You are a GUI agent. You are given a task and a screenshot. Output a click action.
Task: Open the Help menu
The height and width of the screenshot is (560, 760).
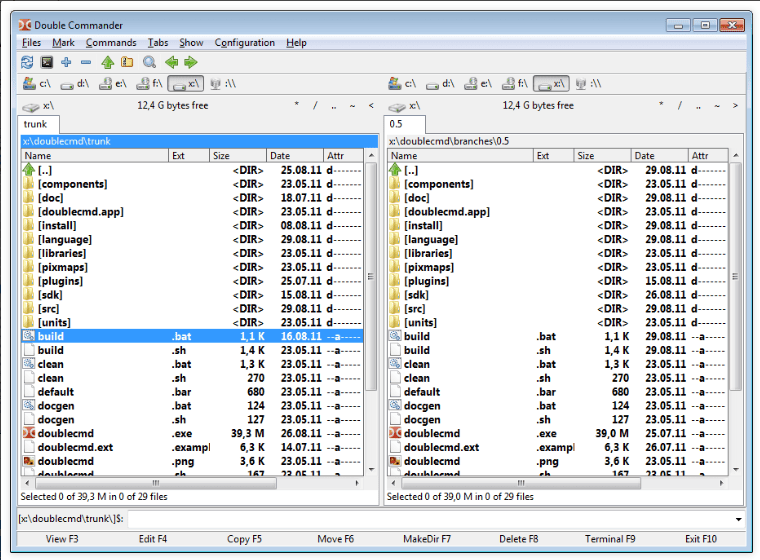coord(296,43)
